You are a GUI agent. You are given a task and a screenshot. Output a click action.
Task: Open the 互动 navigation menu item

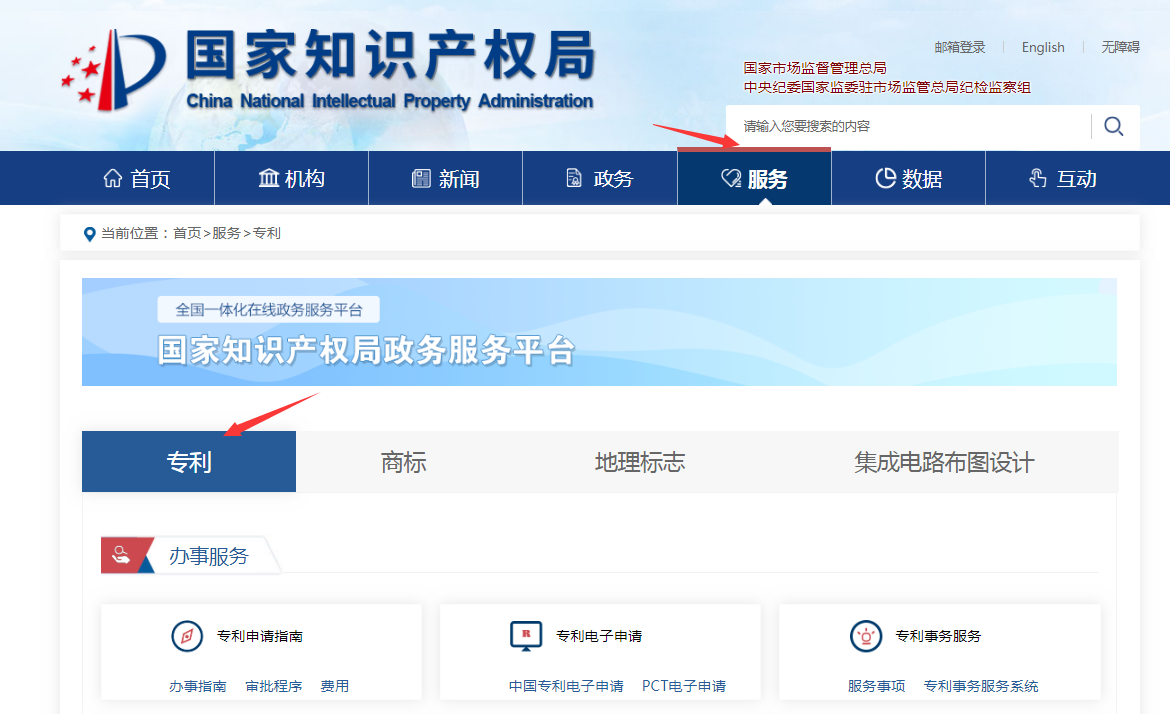(1063, 178)
